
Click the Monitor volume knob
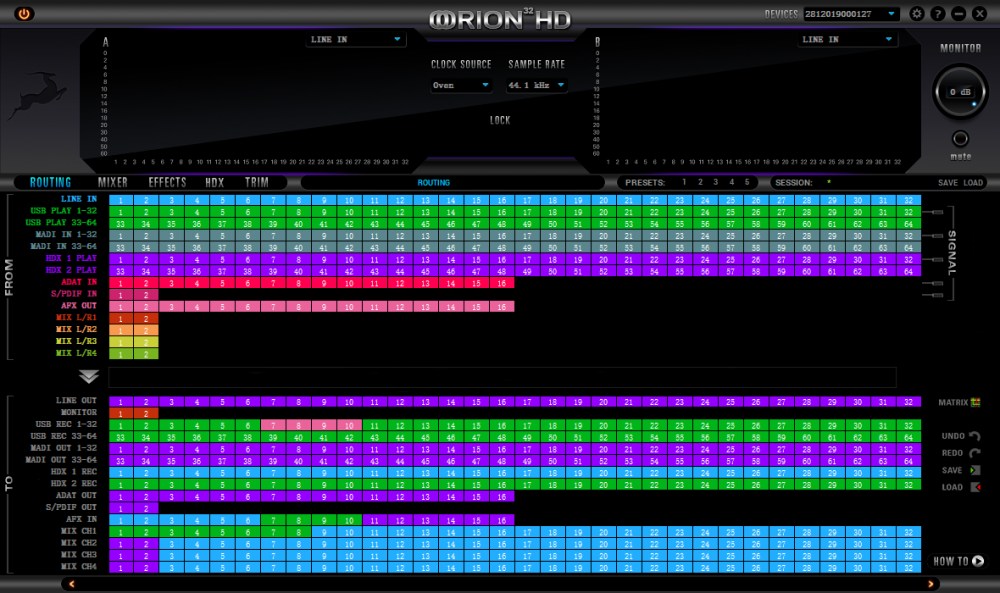pos(960,92)
